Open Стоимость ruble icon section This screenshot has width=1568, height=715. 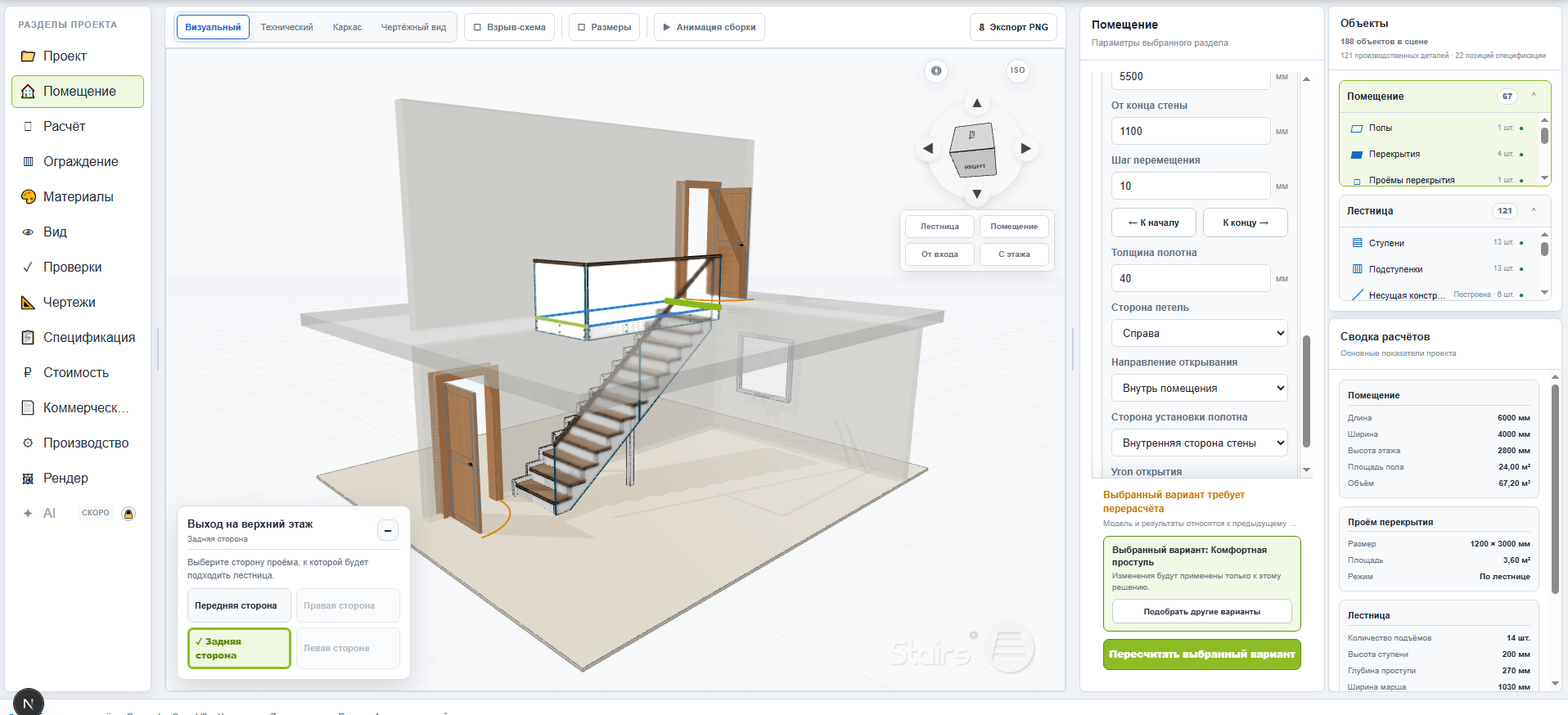(28, 373)
